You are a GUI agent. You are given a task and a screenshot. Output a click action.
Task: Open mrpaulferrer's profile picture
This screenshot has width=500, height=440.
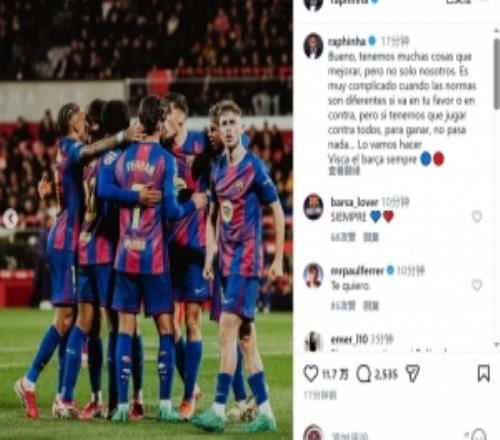[313, 275]
